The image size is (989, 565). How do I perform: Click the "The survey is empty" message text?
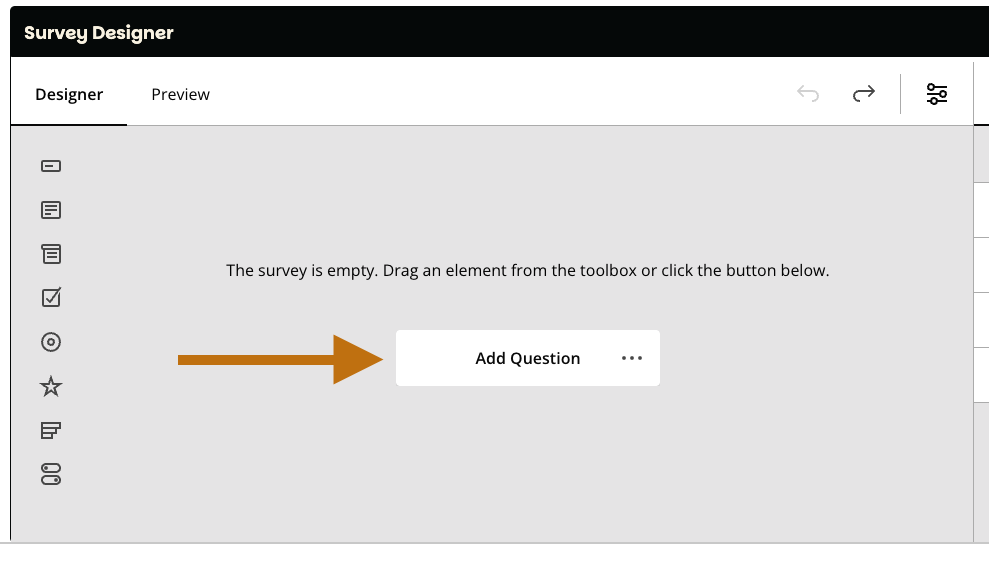click(x=528, y=270)
